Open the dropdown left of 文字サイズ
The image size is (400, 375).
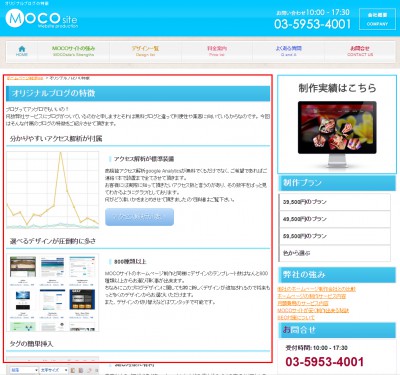coord(24,370)
